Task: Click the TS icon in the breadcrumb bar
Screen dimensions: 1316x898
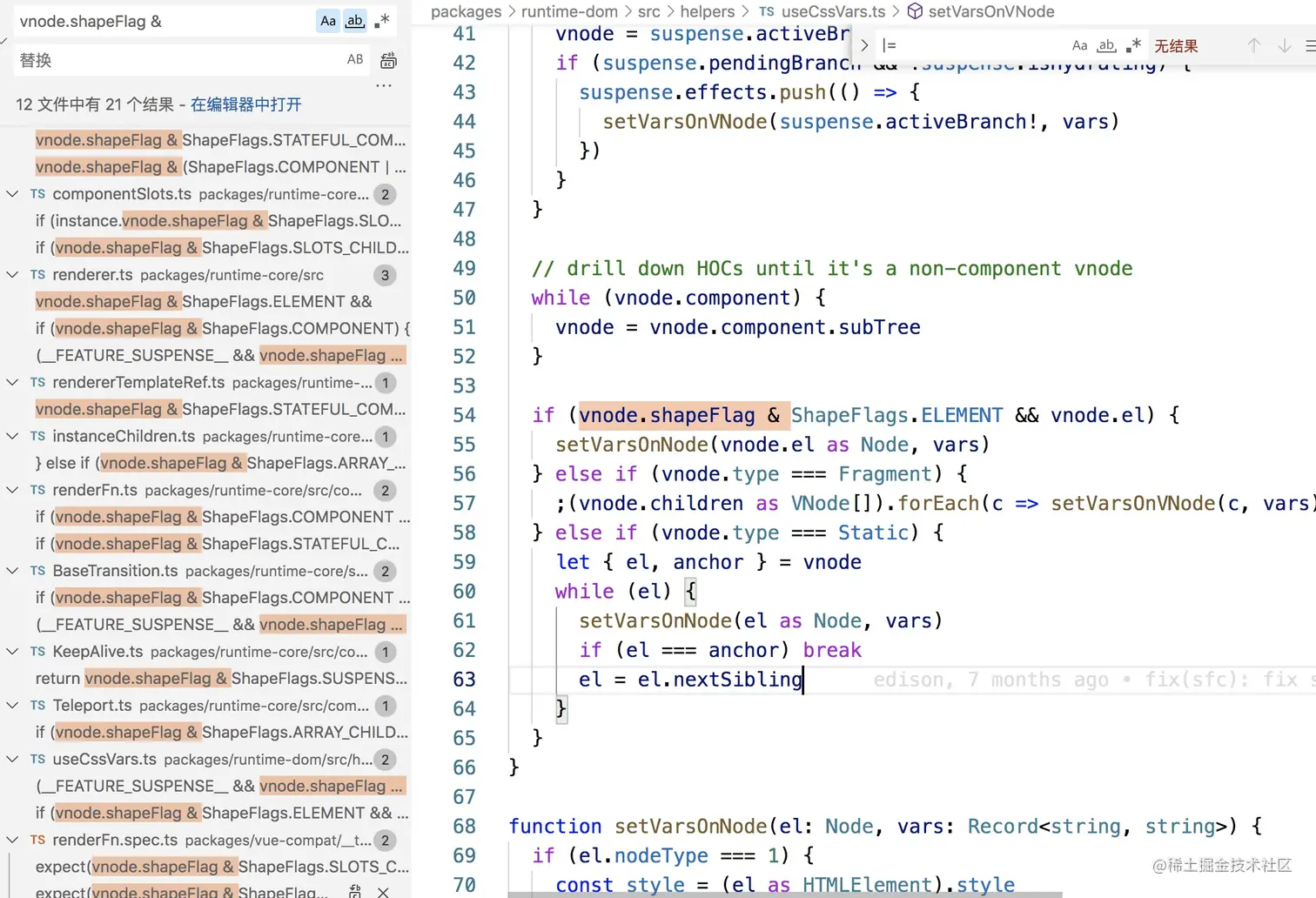Action: pos(766,11)
